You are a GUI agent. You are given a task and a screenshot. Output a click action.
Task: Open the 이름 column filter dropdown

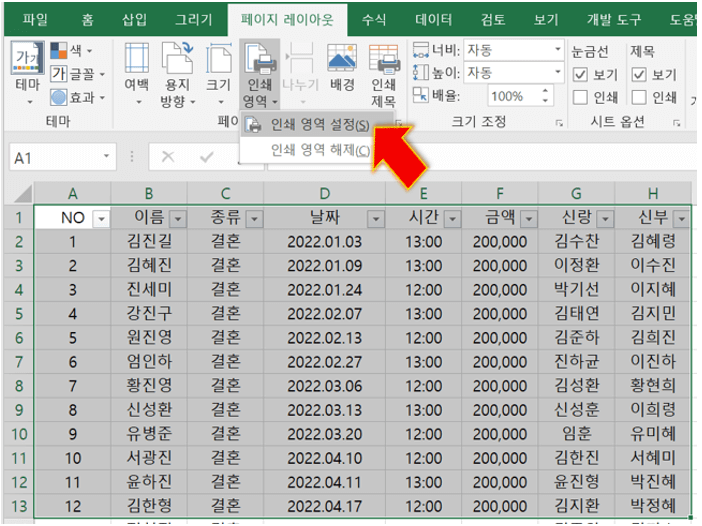(x=178, y=219)
